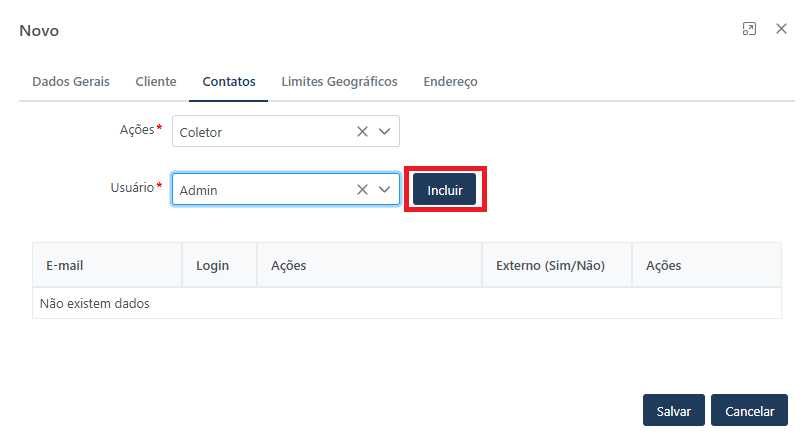Select the Contatos tab
Viewport: 808px width, 441px height.
(228, 82)
